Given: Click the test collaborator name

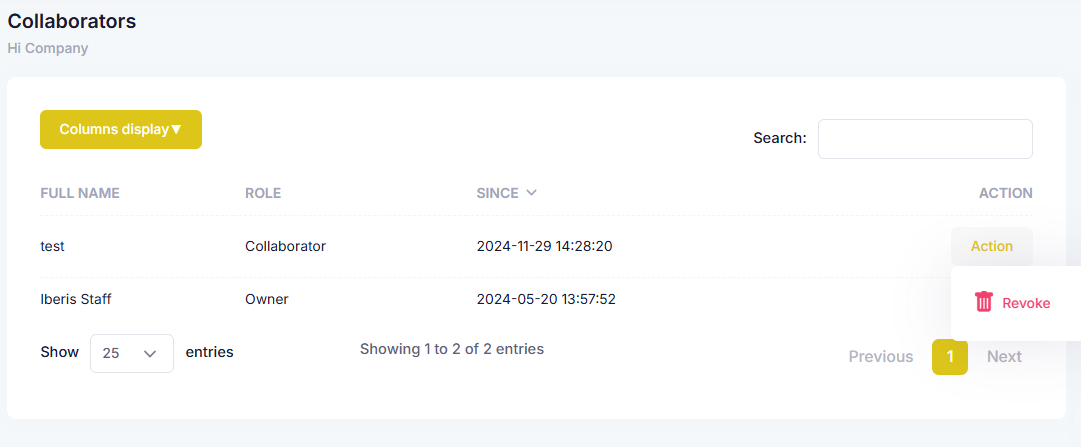Looking at the screenshot, I should click(52, 246).
